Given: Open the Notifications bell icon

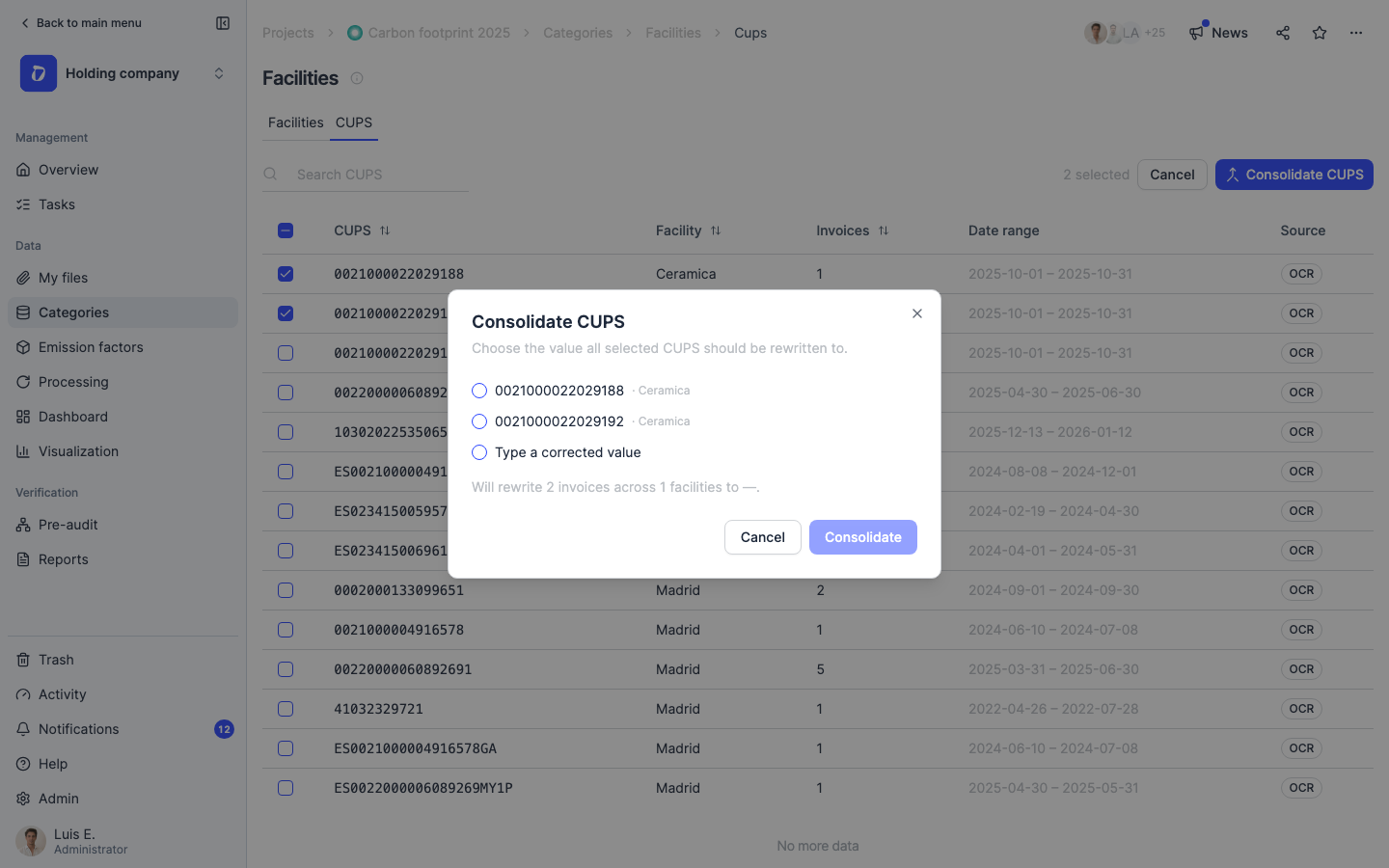Looking at the screenshot, I should click(23, 729).
